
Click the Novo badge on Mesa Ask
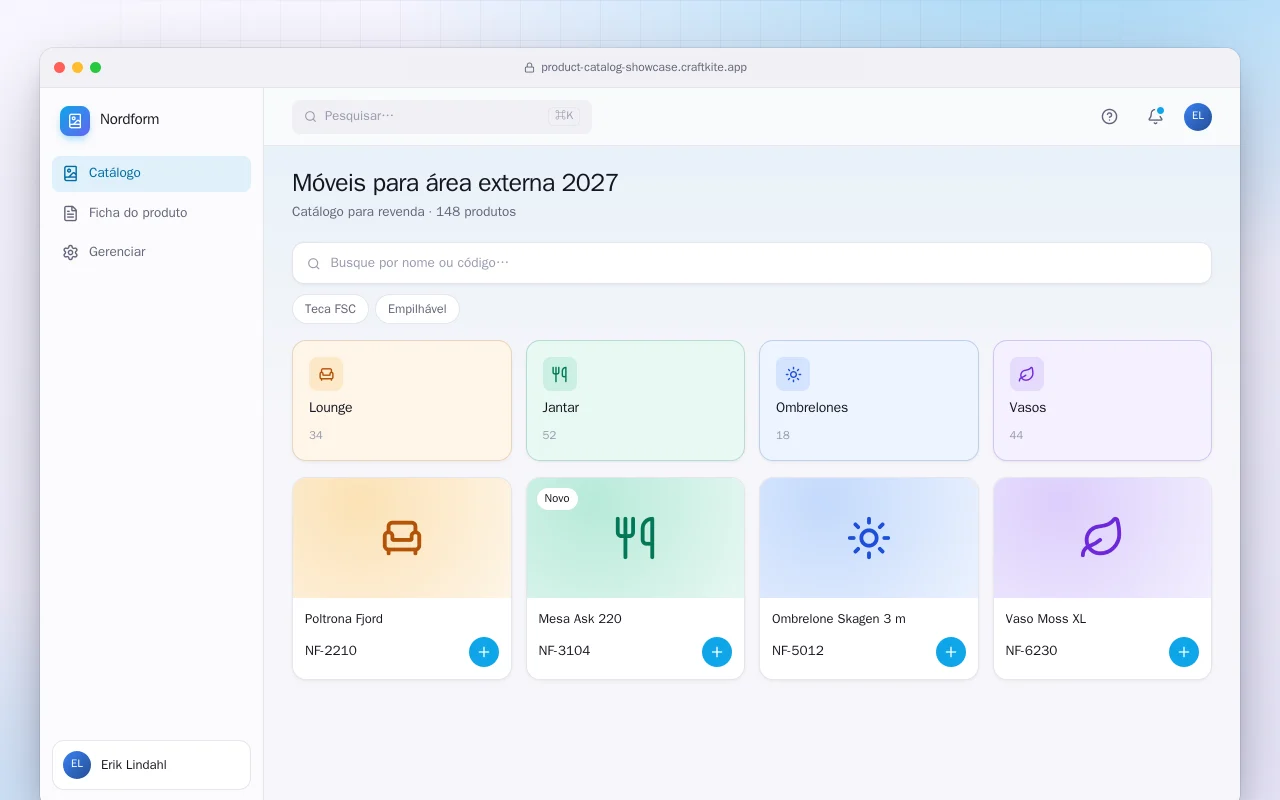coord(557,498)
